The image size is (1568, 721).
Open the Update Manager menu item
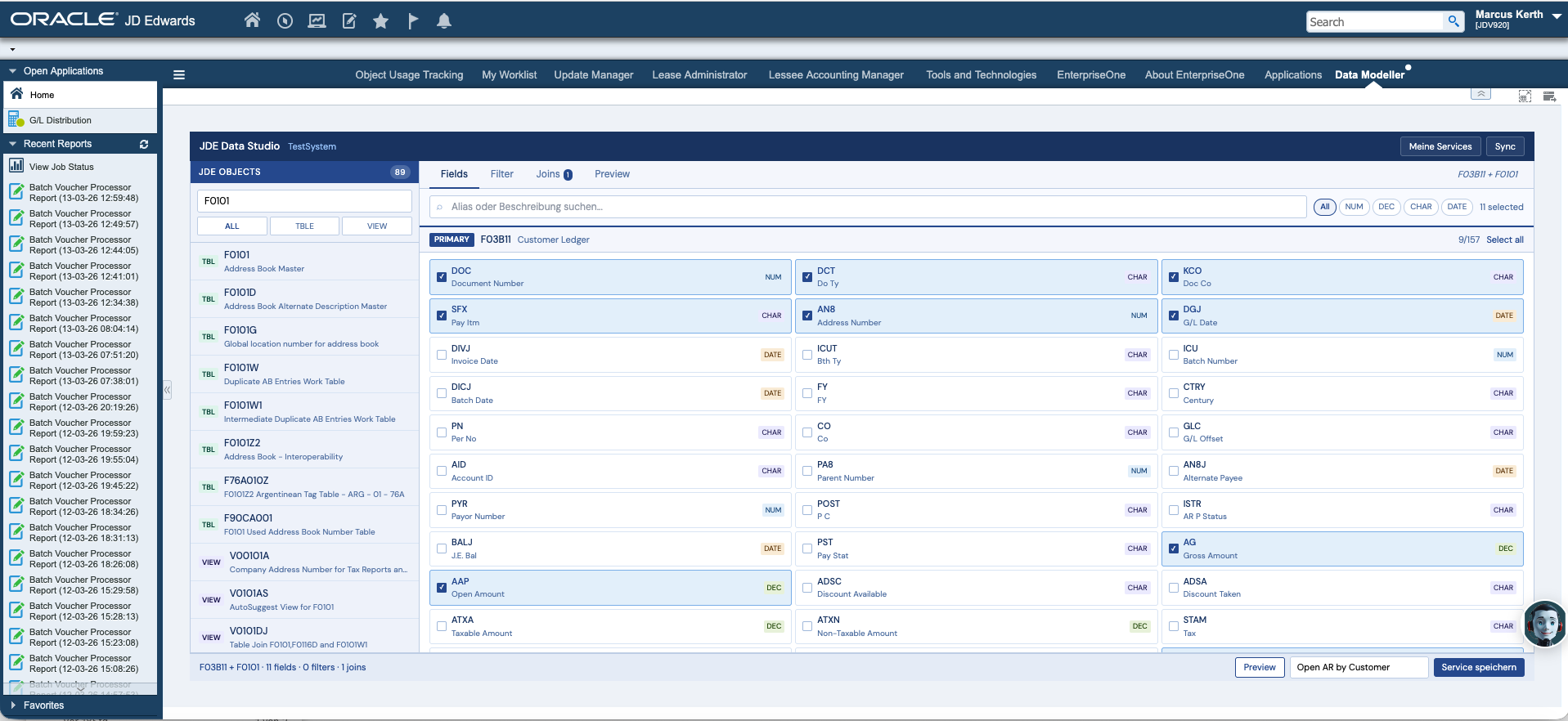coord(593,75)
